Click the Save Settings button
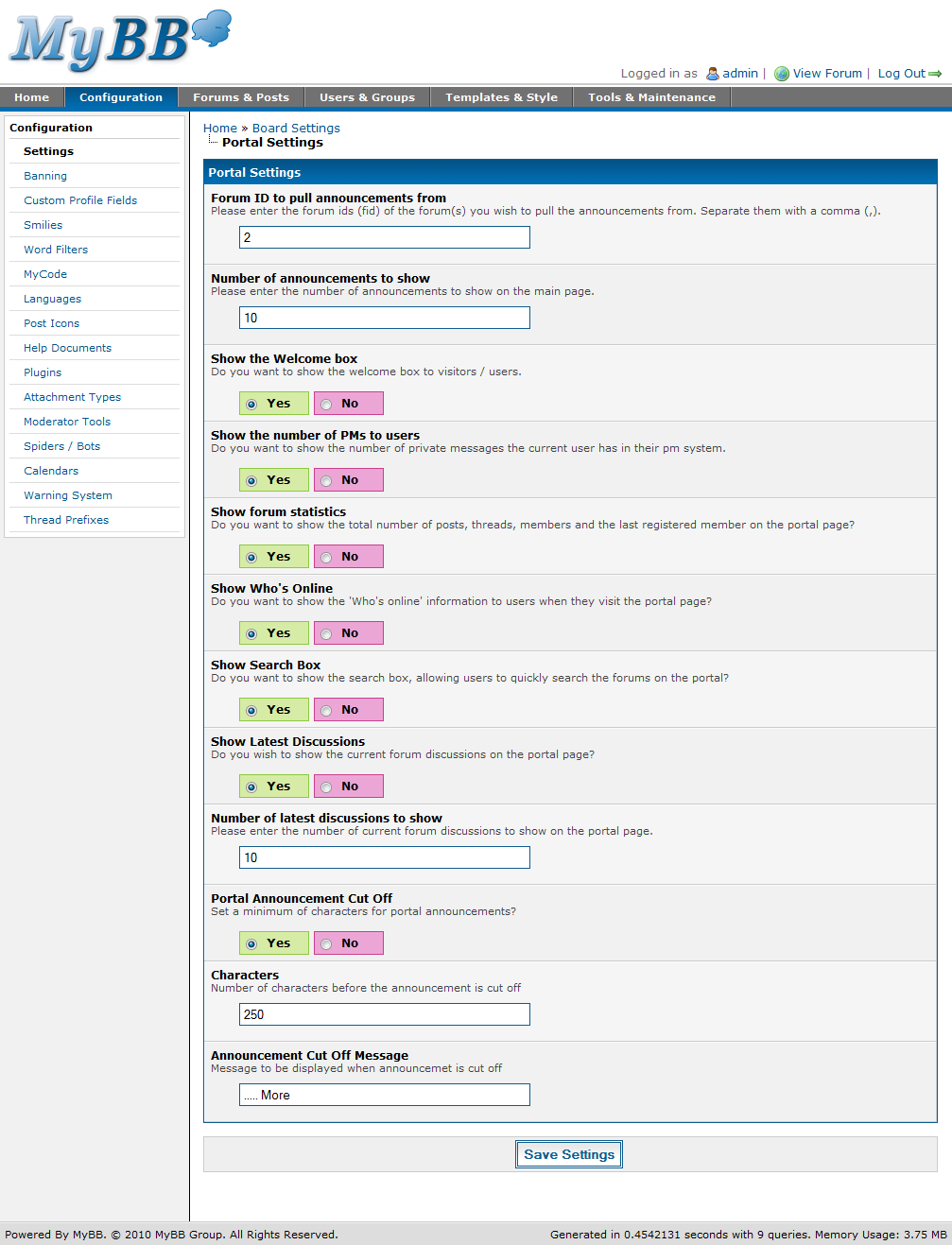 tap(569, 1154)
